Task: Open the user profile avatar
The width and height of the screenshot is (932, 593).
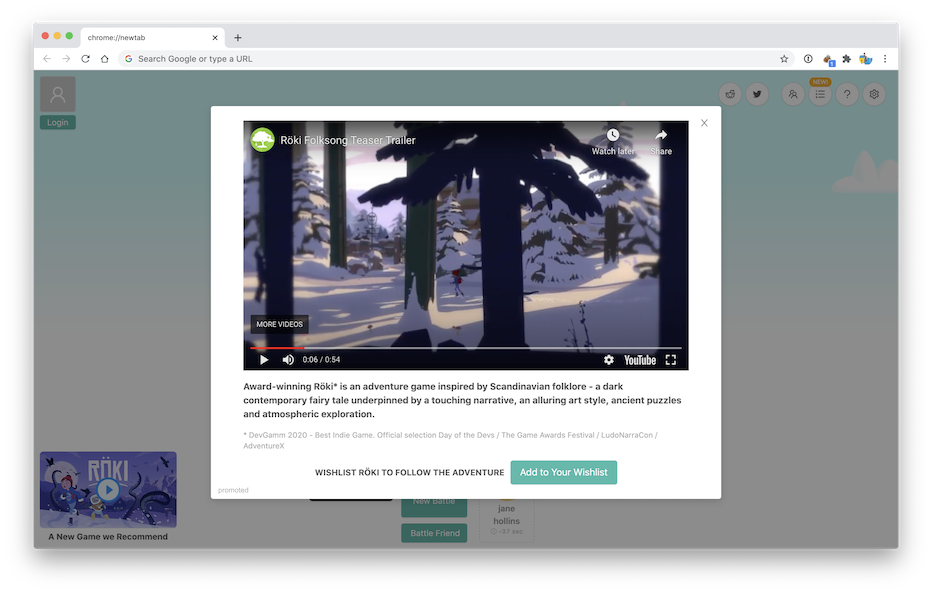Action: [58, 94]
